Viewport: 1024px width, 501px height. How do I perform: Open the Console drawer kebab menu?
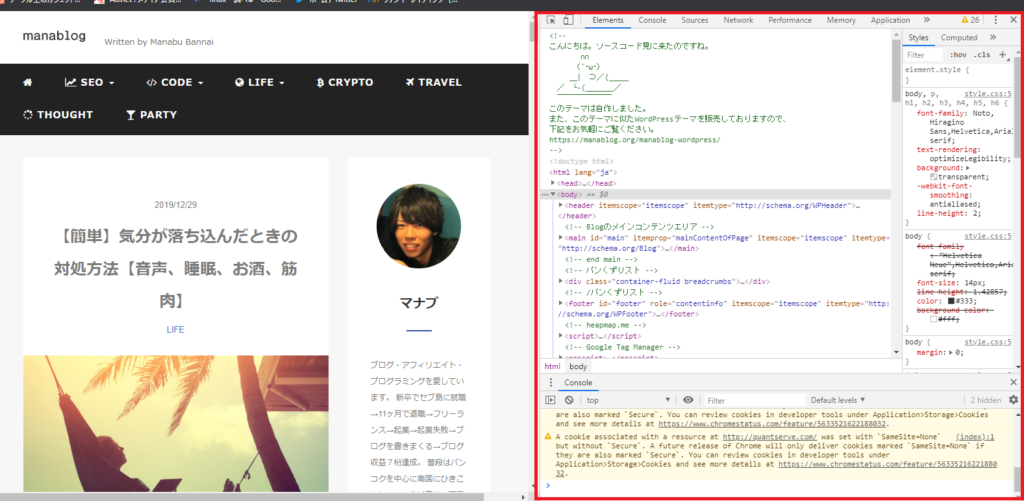click(x=551, y=383)
